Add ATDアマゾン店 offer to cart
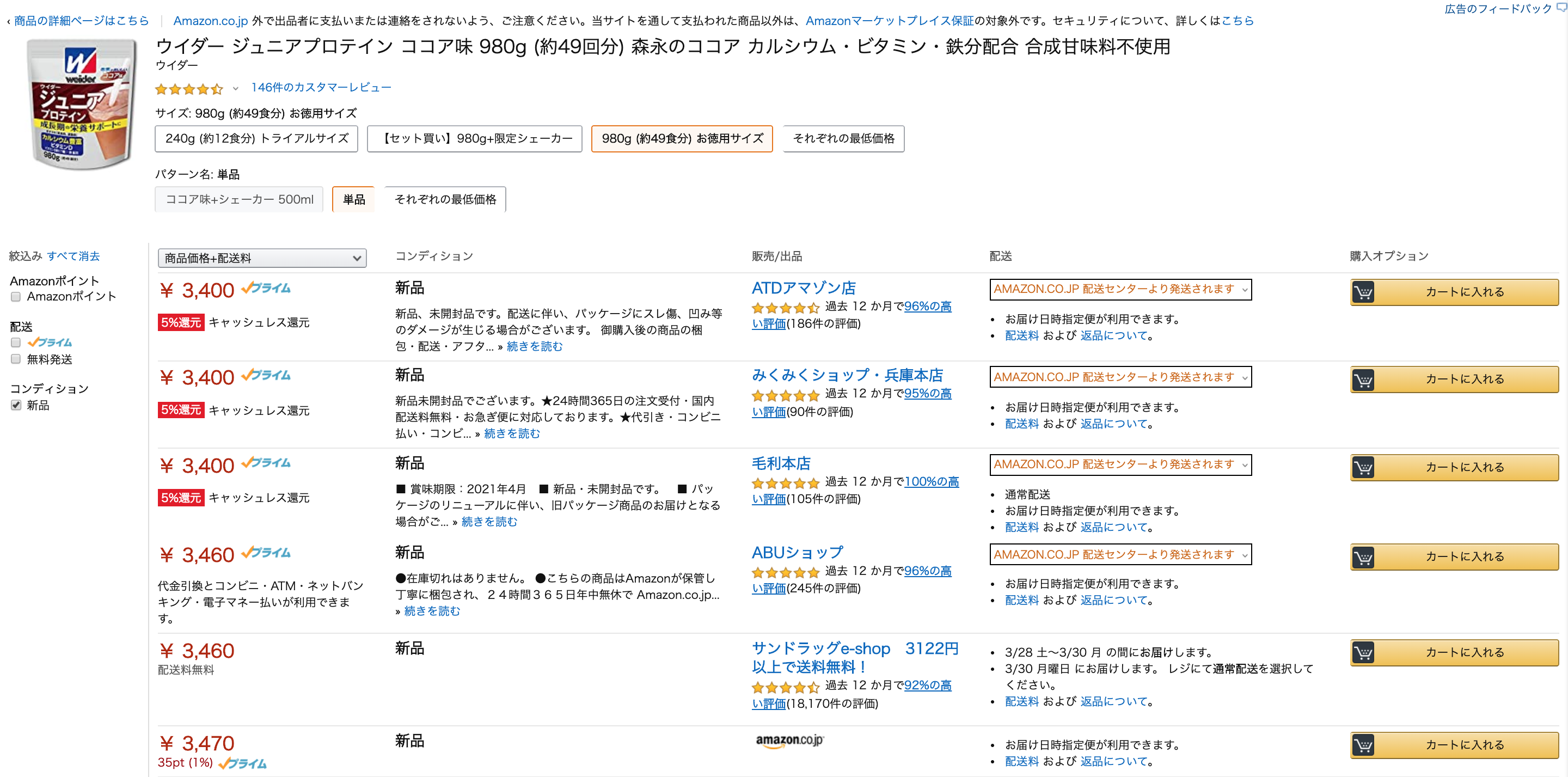Viewport: 1568px width, 777px height. pyautogui.click(x=1454, y=292)
